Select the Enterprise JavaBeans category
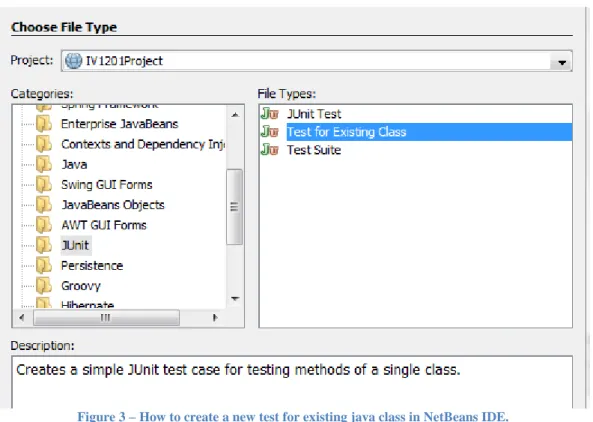593x422 pixels. click(x=120, y=124)
